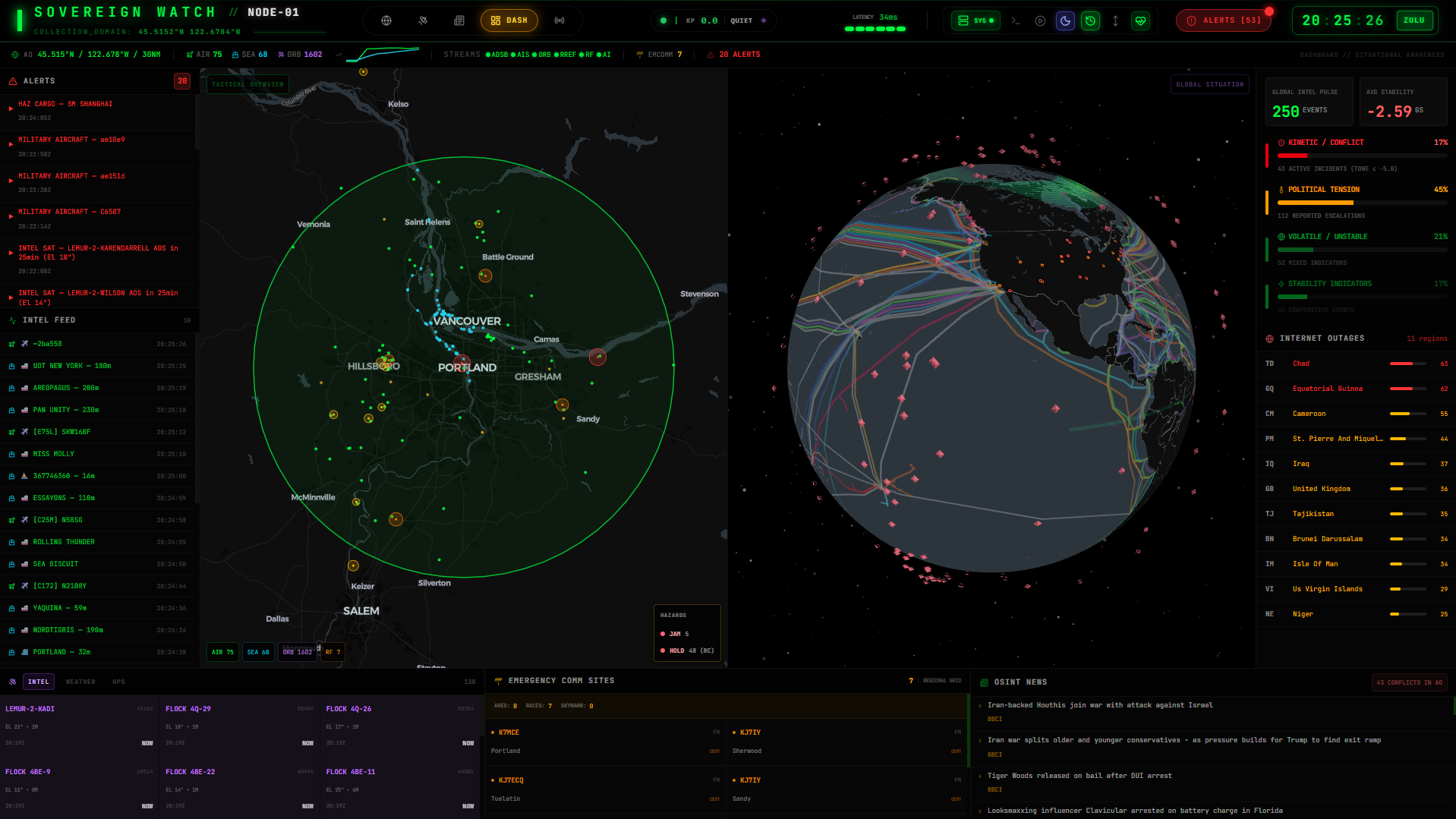The width and height of the screenshot is (1456, 819).
Task: Open ALERTS [53] button
Action: (x=1224, y=20)
